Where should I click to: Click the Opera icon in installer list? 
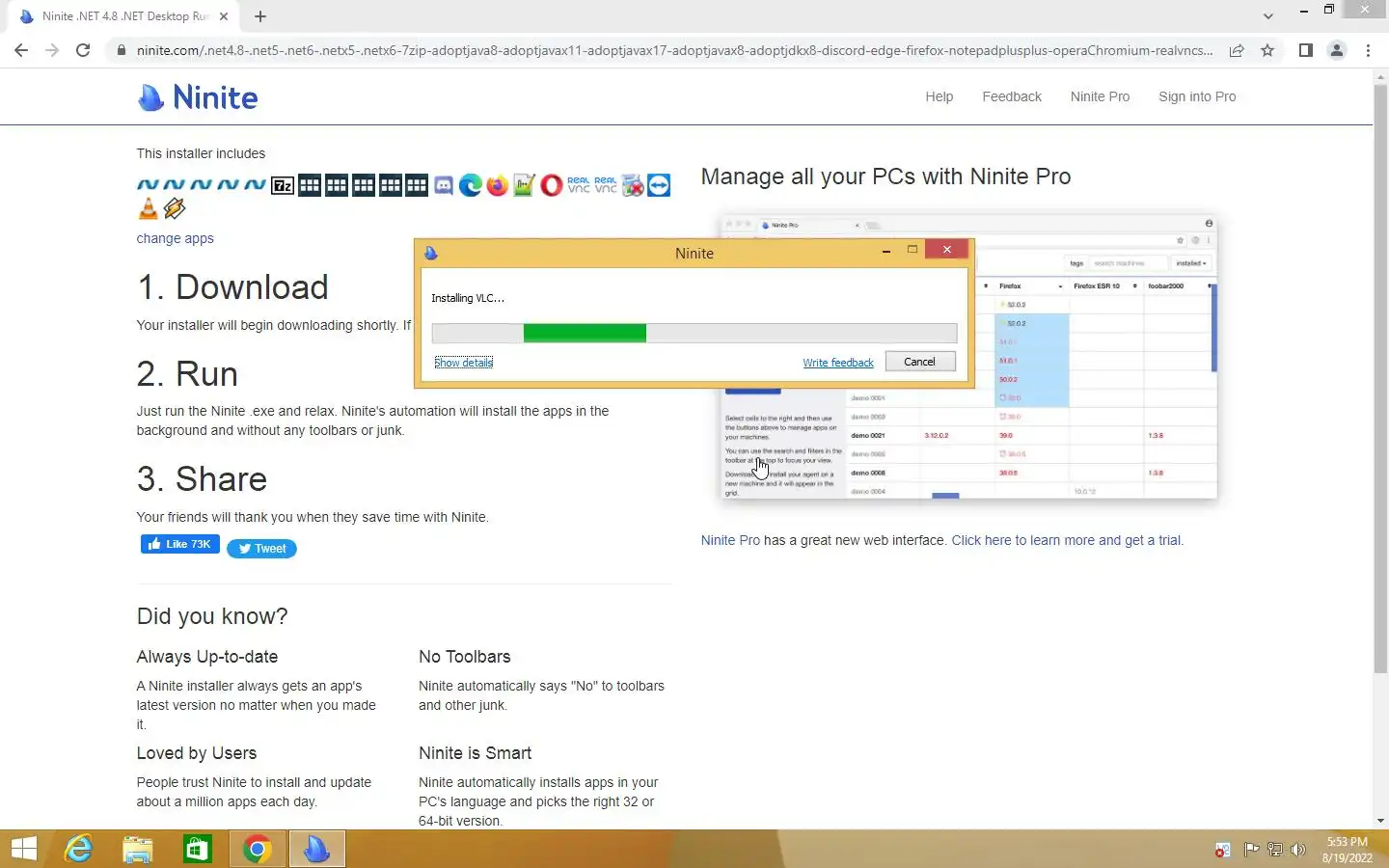[551, 185]
